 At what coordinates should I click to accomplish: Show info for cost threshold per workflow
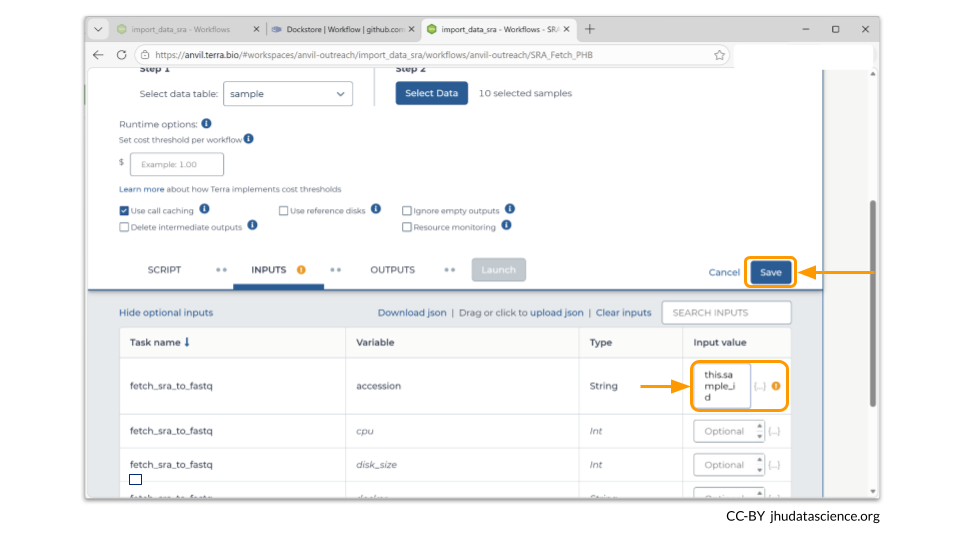[x=249, y=139]
